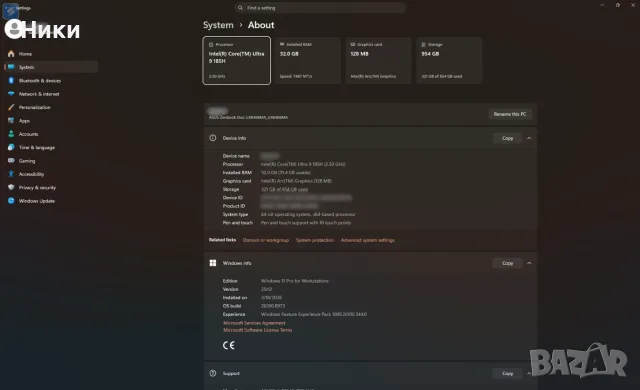This screenshot has width=640, height=390.
Task: Select the System sidebar icon
Action: click(x=11, y=67)
